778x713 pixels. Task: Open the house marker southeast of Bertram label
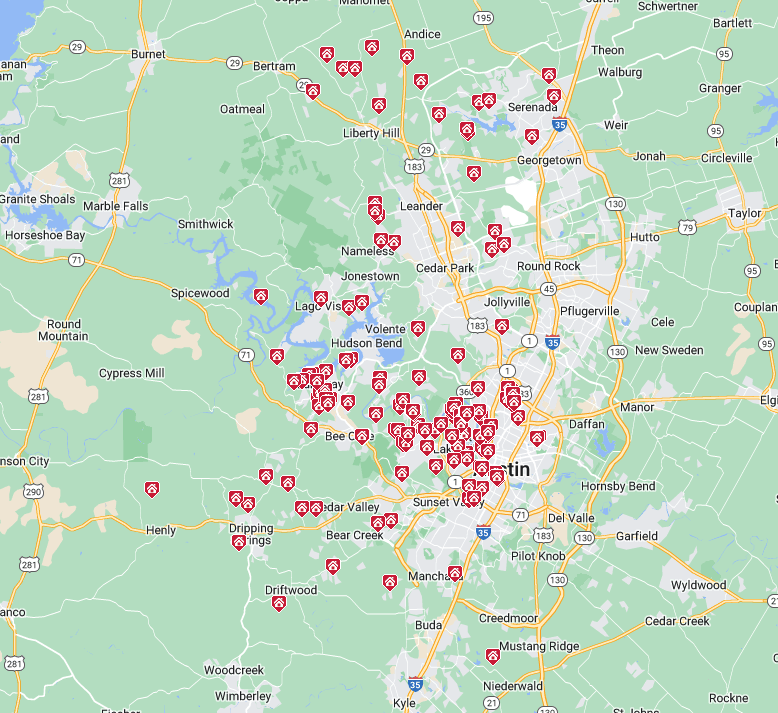(x=312, y=91)
